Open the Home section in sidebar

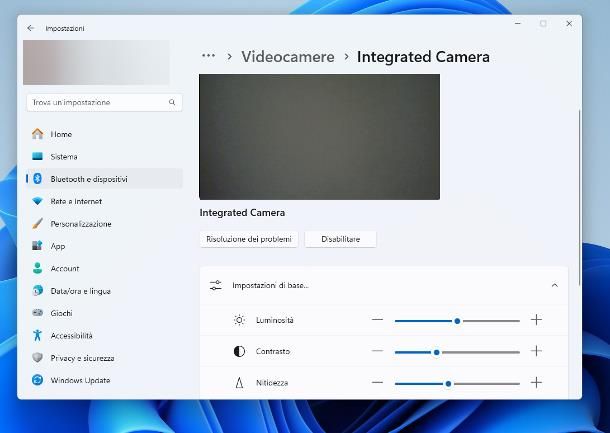click(x=61, y=134)
